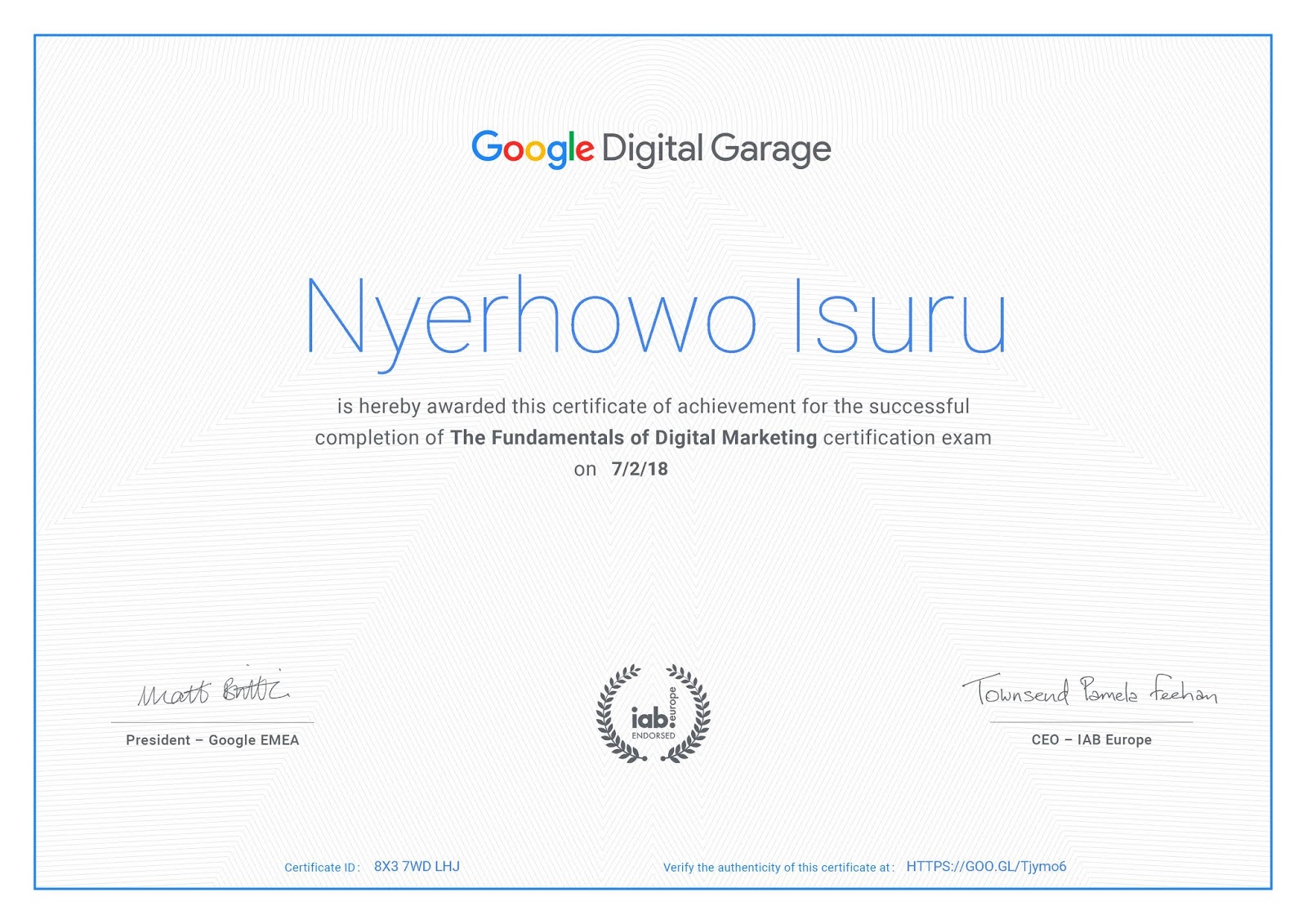Click 'Verify the authenticity of this certificate at:' text
This screenshot has height=924, width=1307.
pyautogui.click(x=778, y=868)
